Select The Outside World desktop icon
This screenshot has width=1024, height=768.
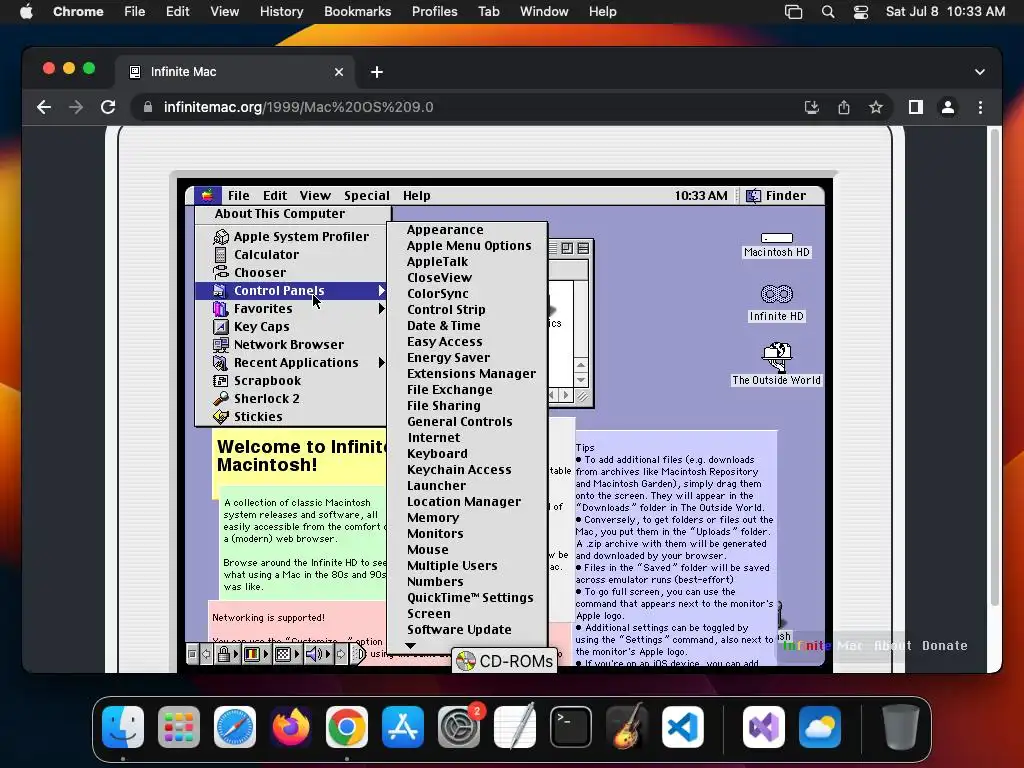point(776,363)
